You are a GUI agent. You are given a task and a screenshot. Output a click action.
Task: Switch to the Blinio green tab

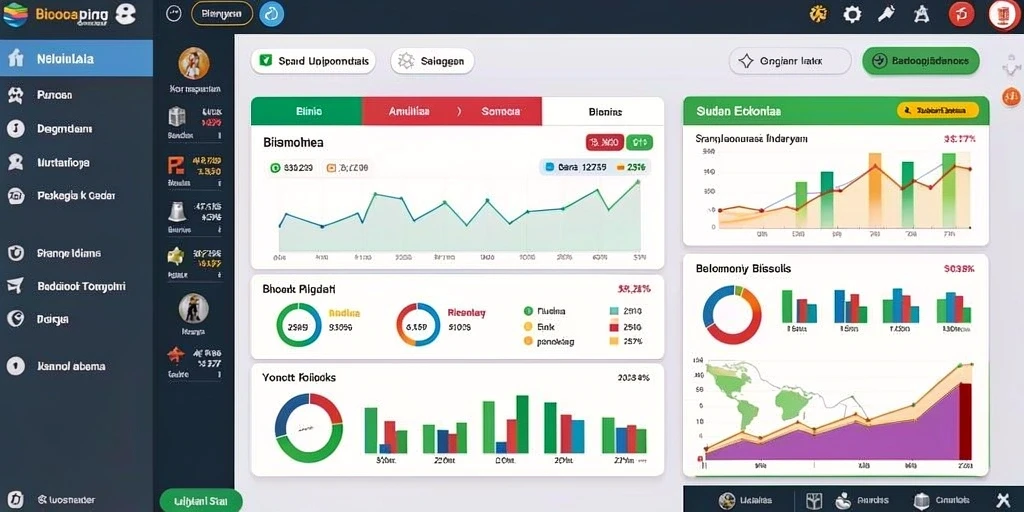tap(306, 111)
